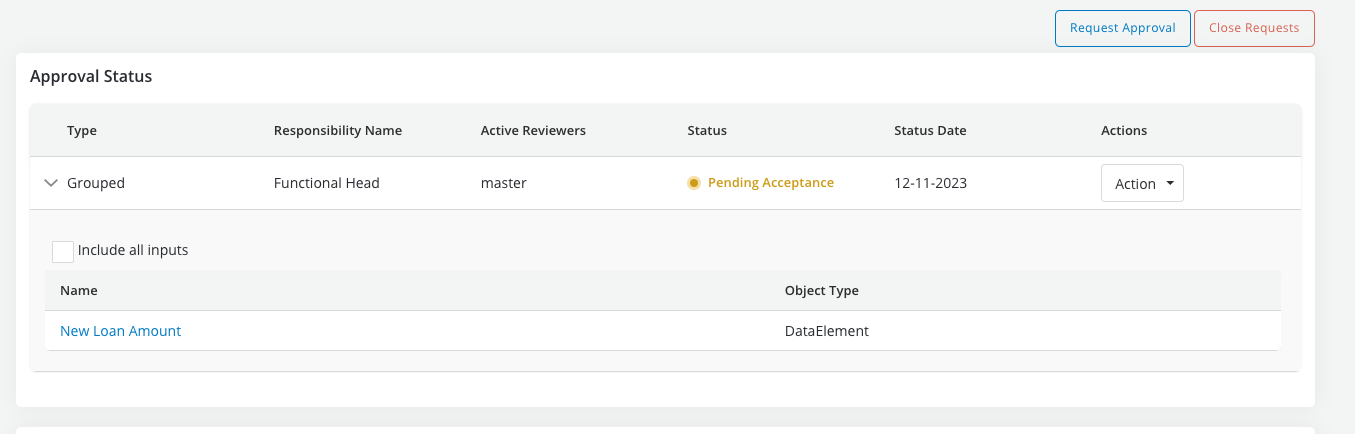1355x434 pixels.
Task: Click the Type column header
Action: click(82, 131)
